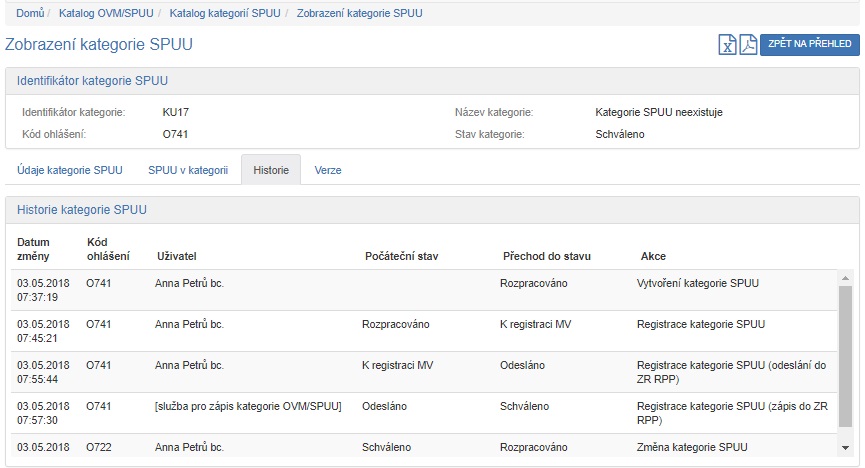Navigate to Katalog kategorií SPUU breadcrumb
865x468 pixels.
[225, 13]
